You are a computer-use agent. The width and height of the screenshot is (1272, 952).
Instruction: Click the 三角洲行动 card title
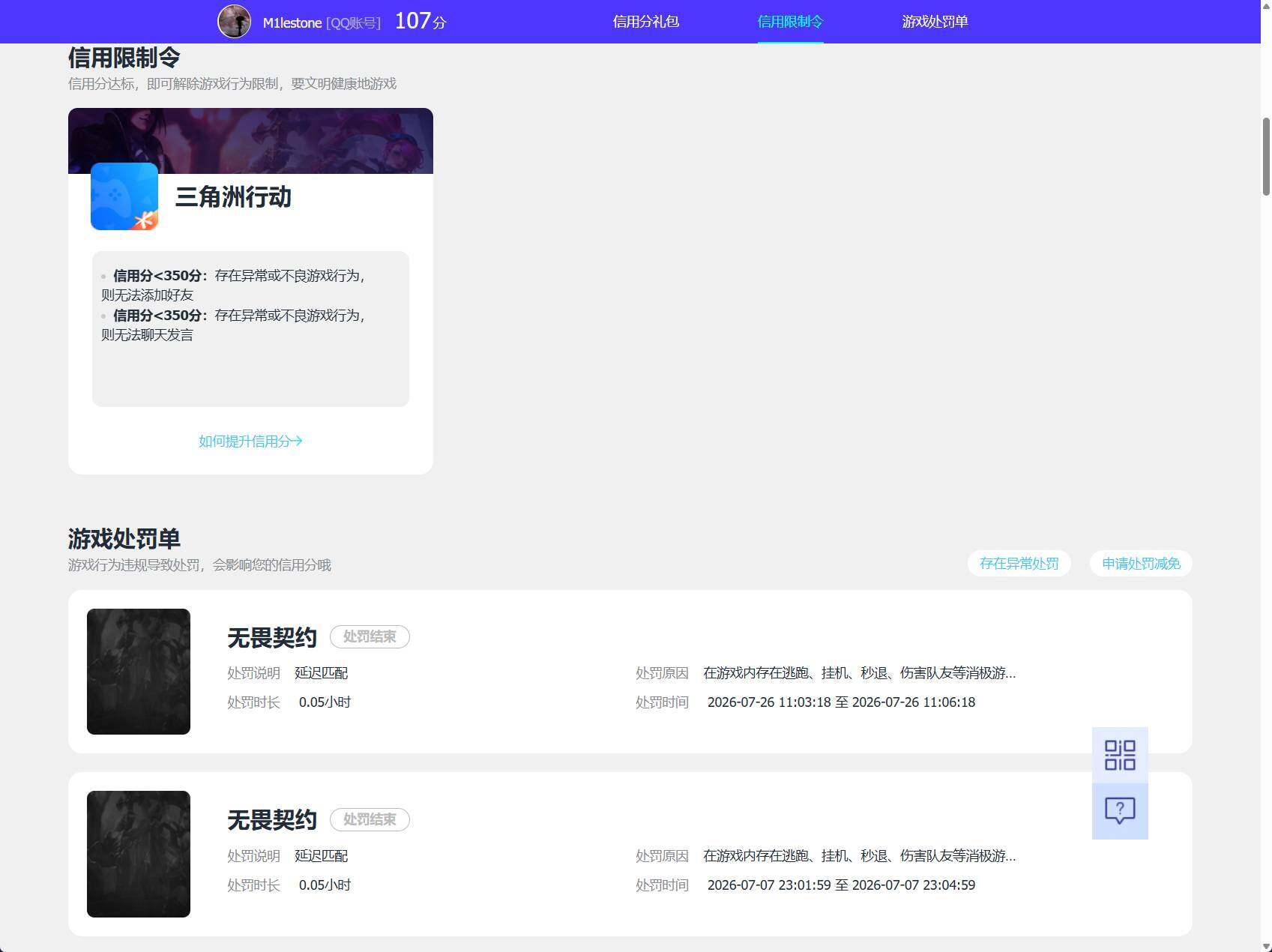(x=233, y=197)
